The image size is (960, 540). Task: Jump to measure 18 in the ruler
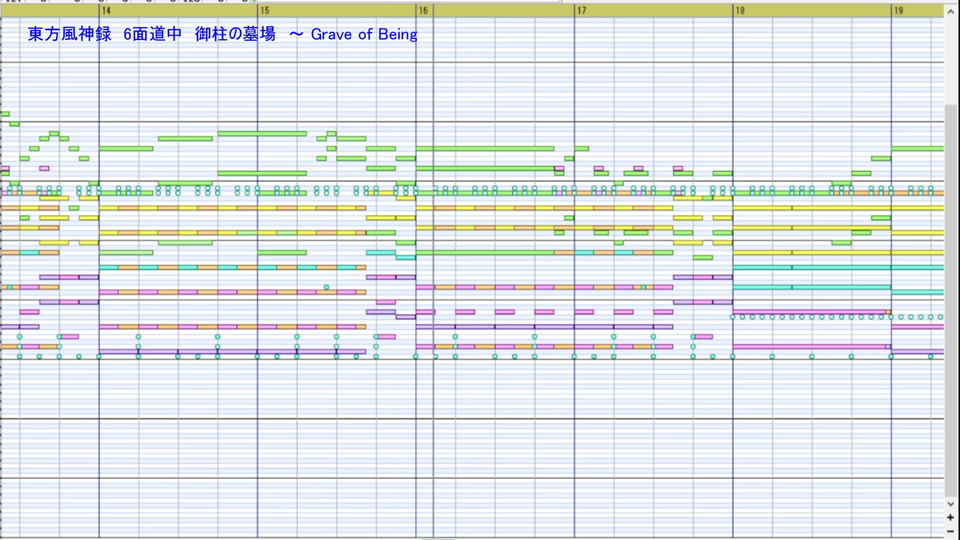[740, 10]
